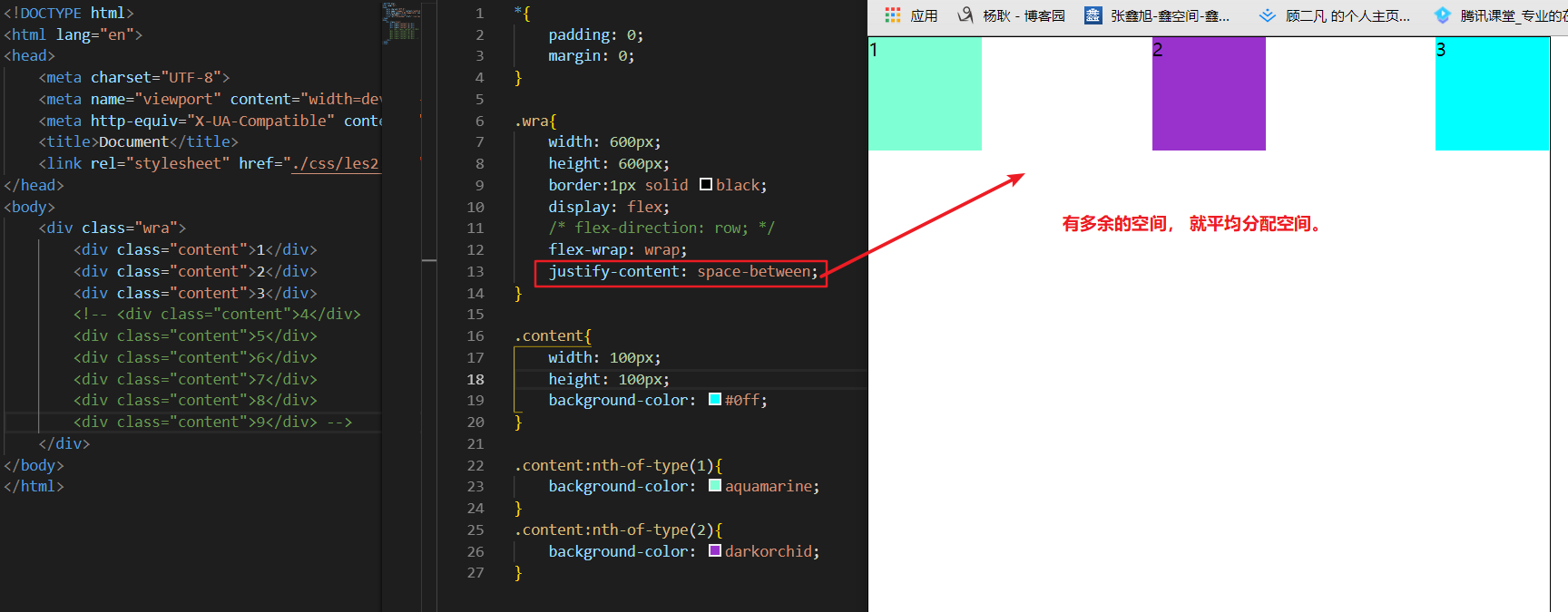Open the 应用 apps grid icon in bookmarks bar
Viewport: 1568px width, 612px height.
tap(893, 15)
